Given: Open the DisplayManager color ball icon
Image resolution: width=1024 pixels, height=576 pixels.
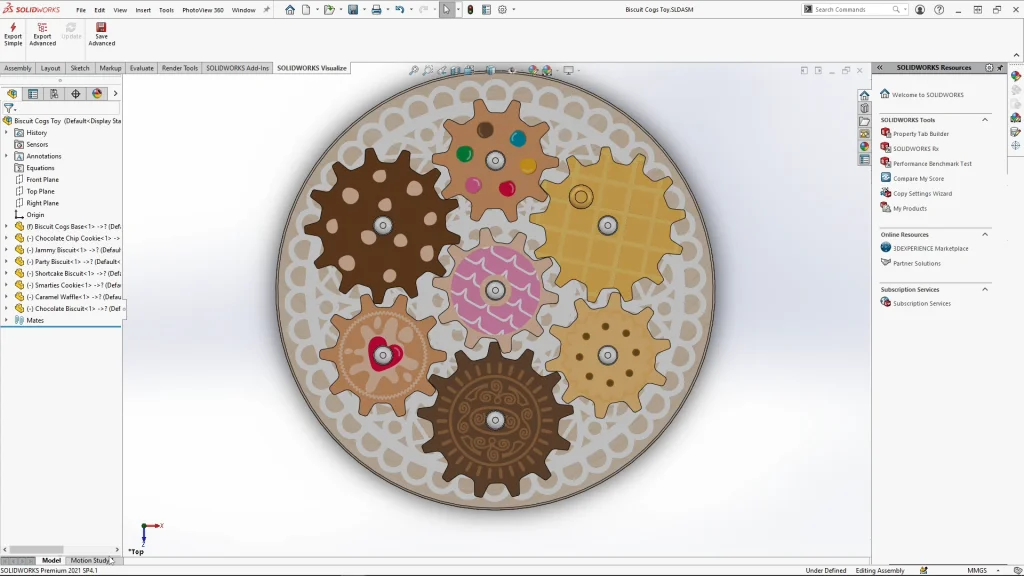Looking at the screenshot, I should pyautogui.click(x=97, y=94).
